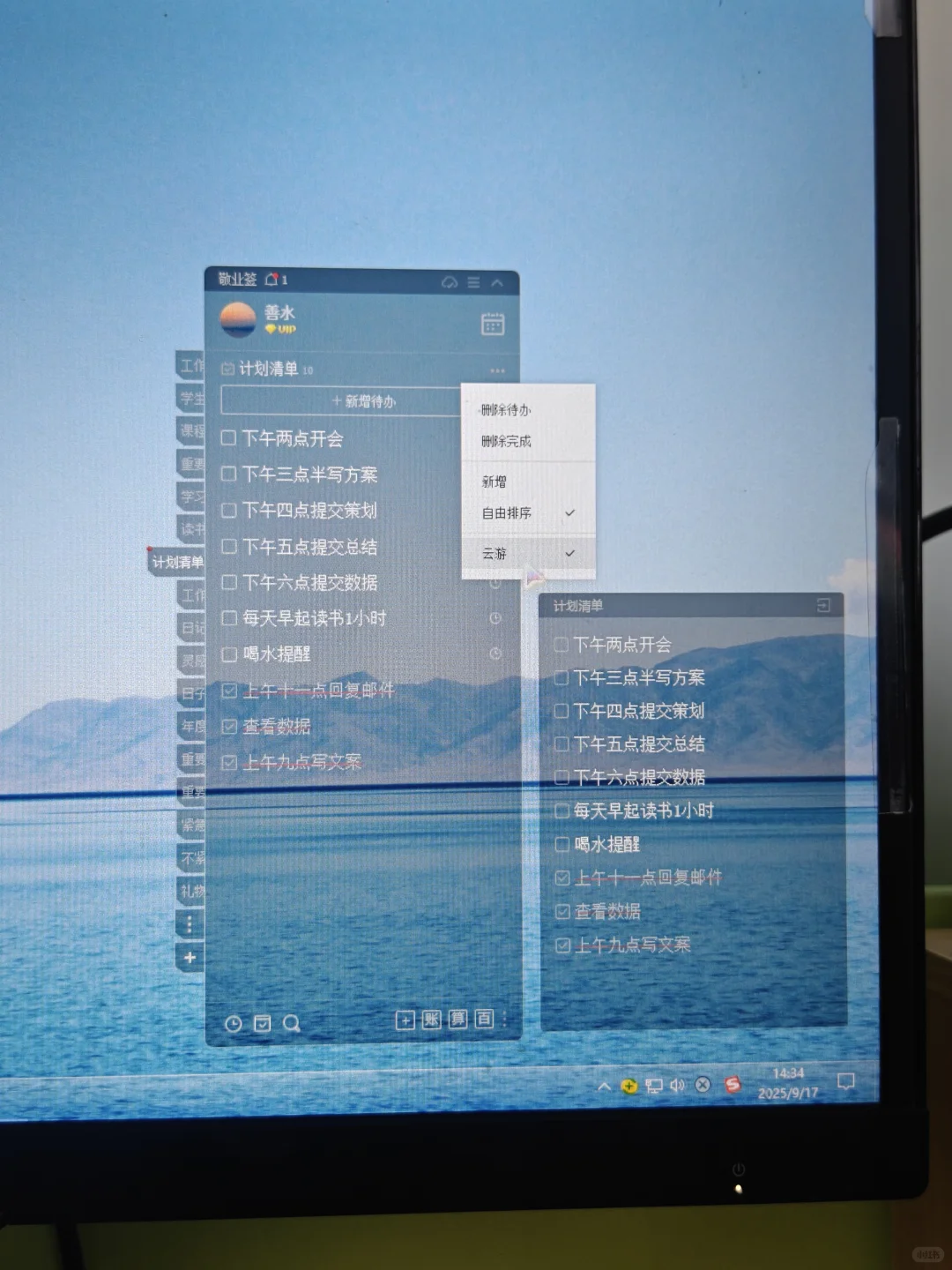Click the cloud sync icon in the title bar
The height and width of the screenshot is (1270, 952).
pyautogui.click(x=449, y=283)
